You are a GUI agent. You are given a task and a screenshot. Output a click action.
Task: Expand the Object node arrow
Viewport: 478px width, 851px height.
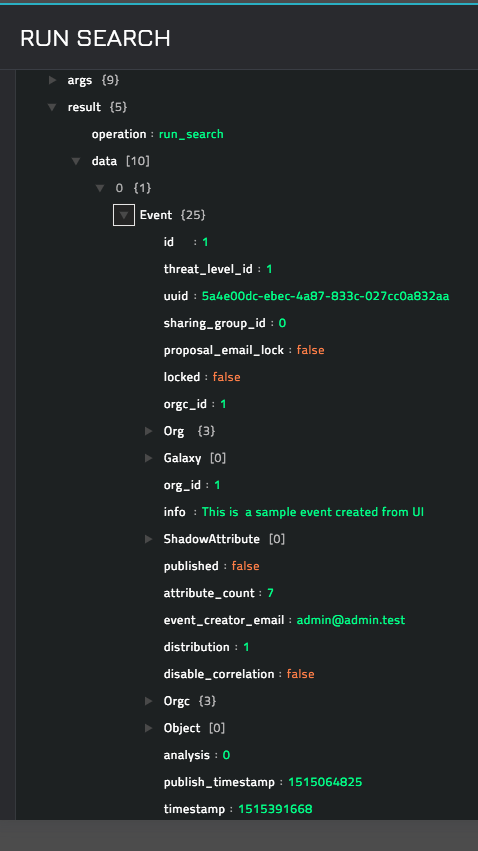(149, 728)
